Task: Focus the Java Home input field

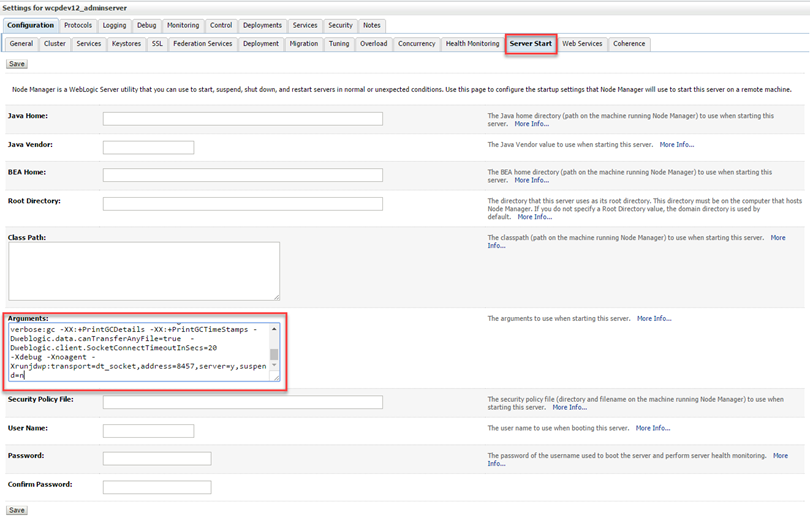Action: (x=243, y=119)
